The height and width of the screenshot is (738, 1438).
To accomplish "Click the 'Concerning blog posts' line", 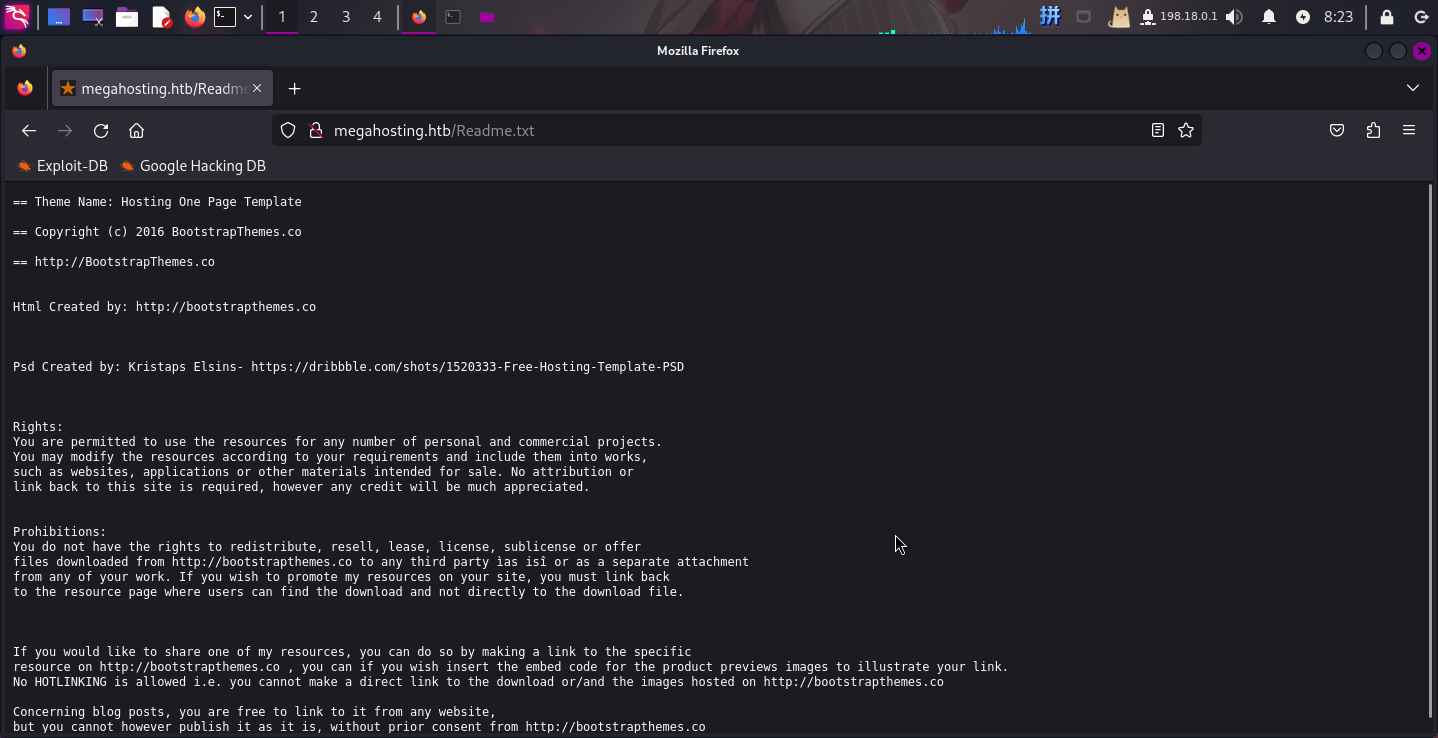I will [x=255, y=712].
